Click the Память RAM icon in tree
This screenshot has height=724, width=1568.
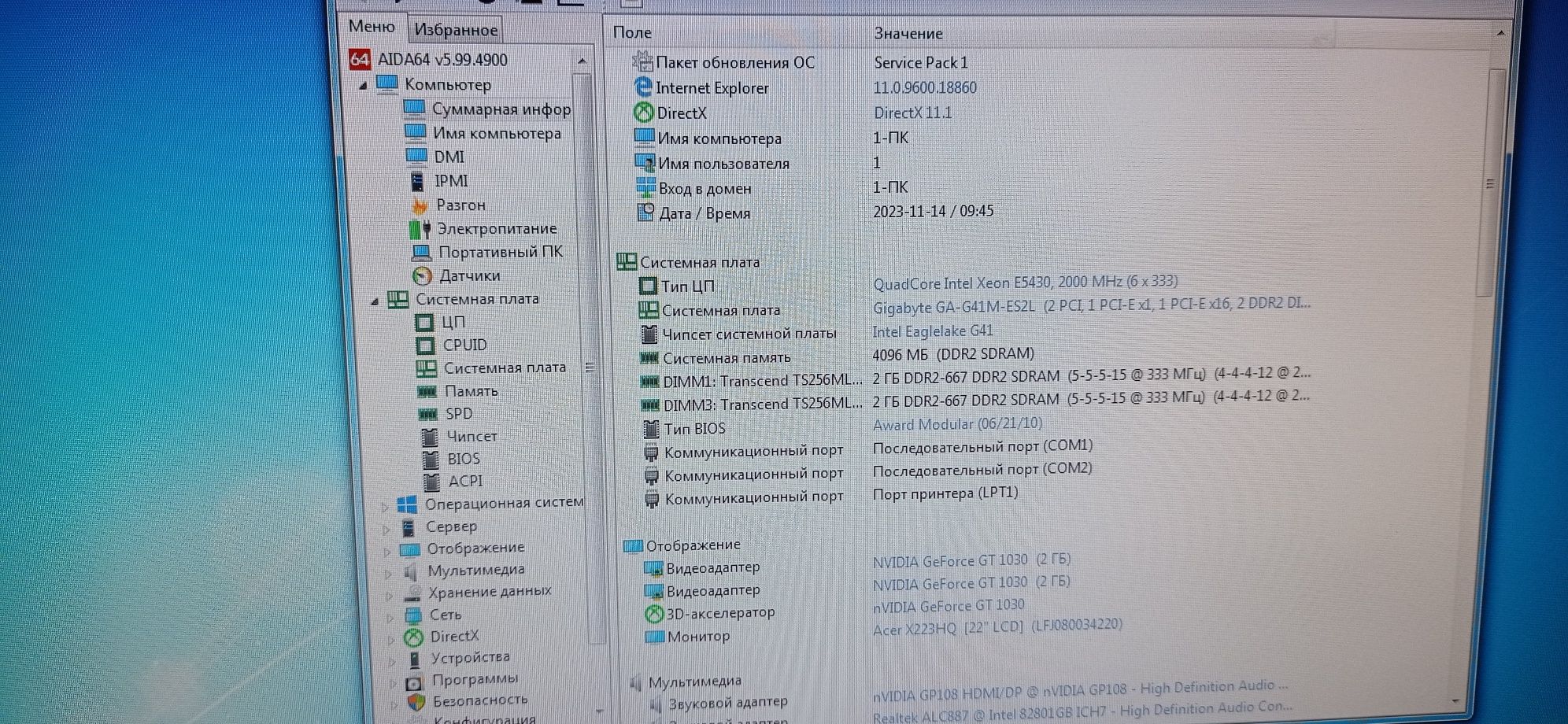pyautogui.click(x=427, y=391)
